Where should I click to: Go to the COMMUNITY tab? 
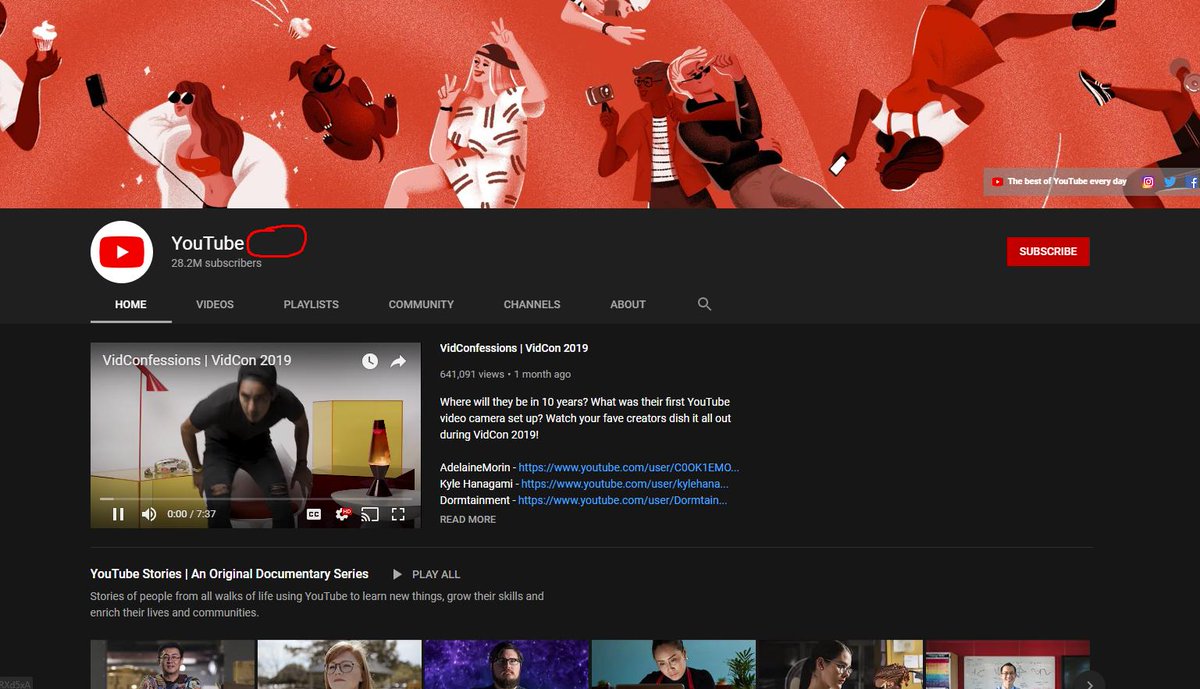[x=421, y=304]
